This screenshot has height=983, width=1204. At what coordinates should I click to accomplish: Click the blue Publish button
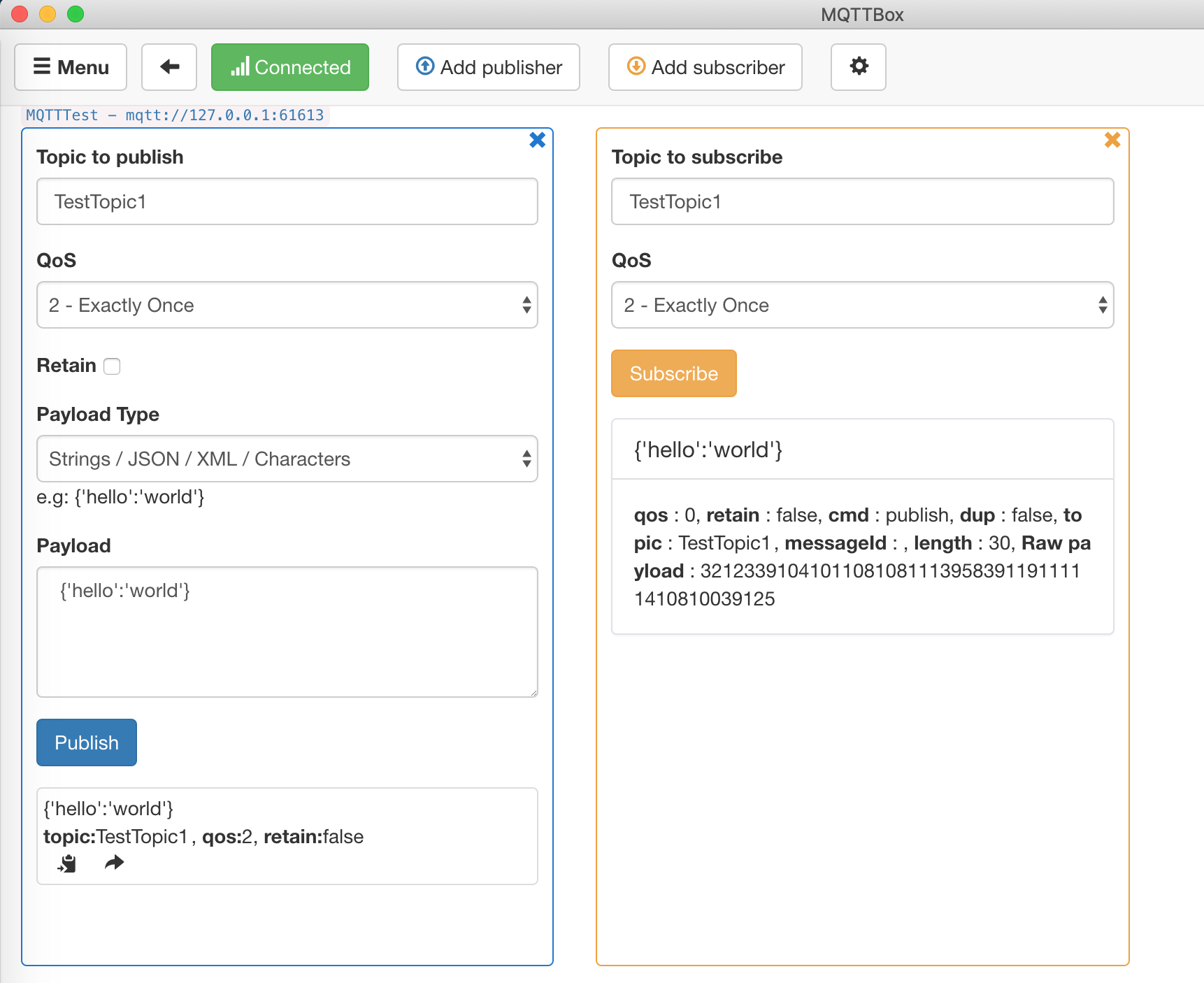click(x=87, y=742)
